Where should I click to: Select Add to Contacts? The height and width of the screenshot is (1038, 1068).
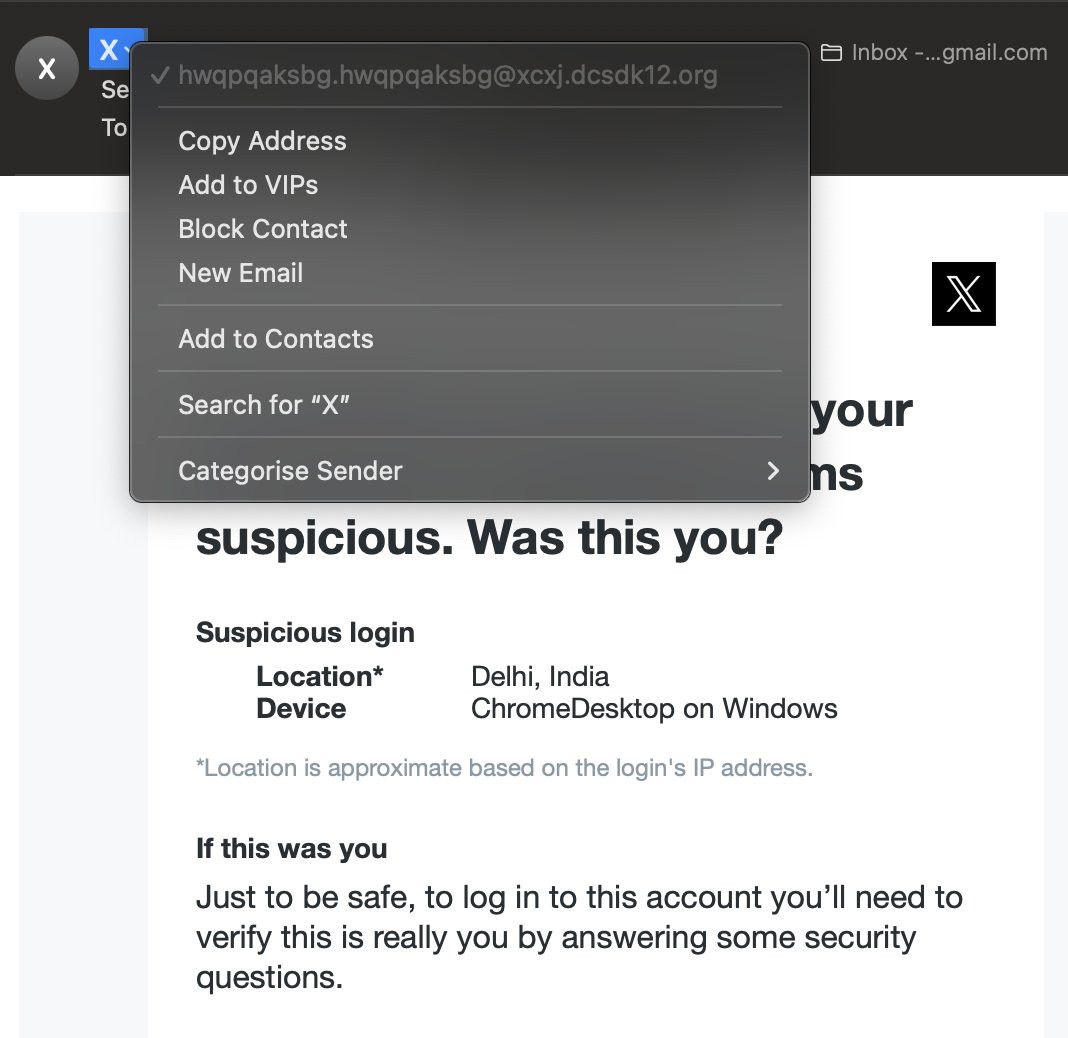[276, 339]
